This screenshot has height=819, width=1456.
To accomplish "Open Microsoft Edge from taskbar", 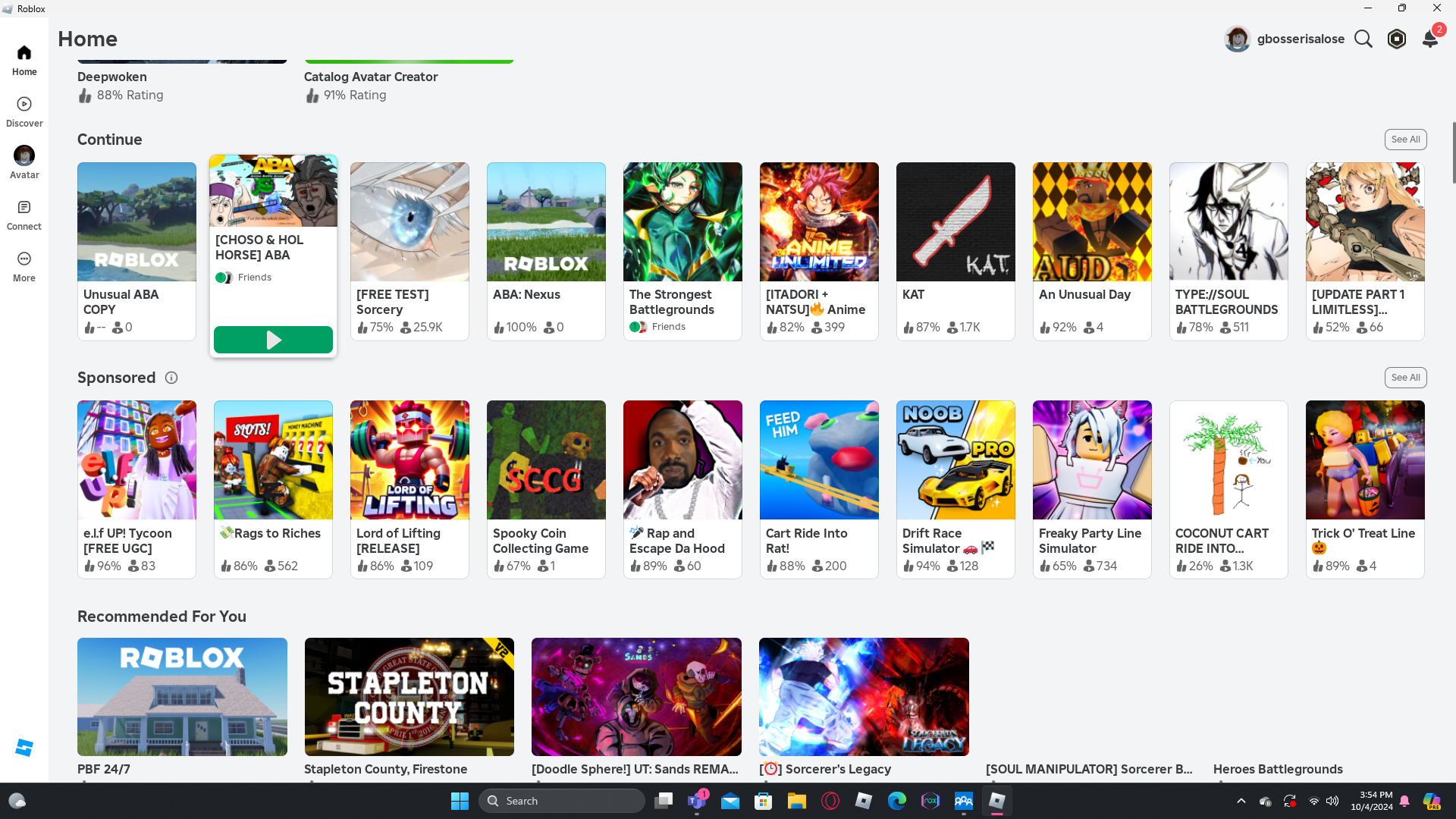I will (x=897, y=801).
